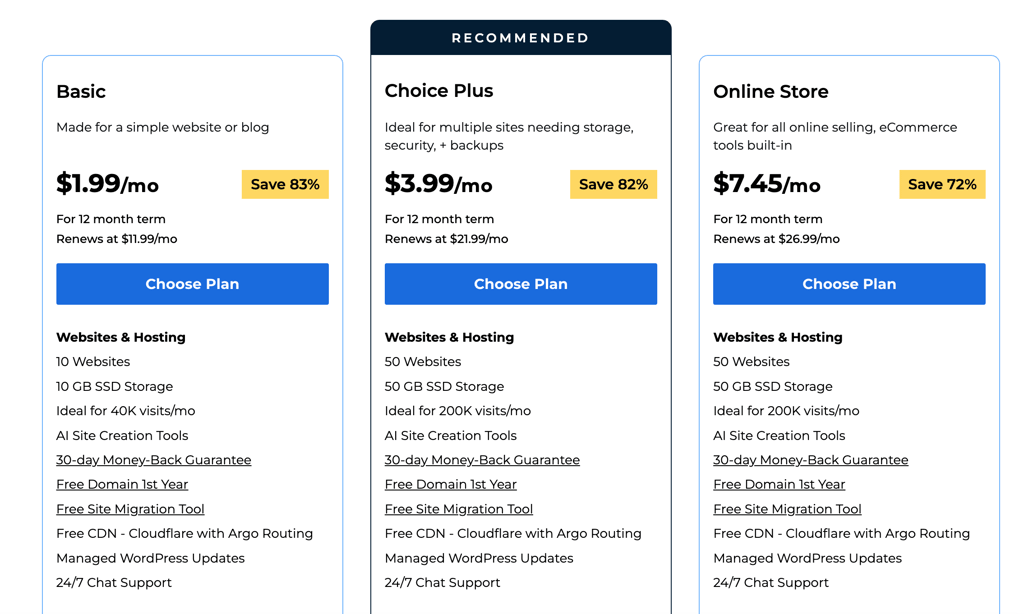Click 'Great for all online selling' description
Screen dimensions: 1024x614
click(835, 137)
